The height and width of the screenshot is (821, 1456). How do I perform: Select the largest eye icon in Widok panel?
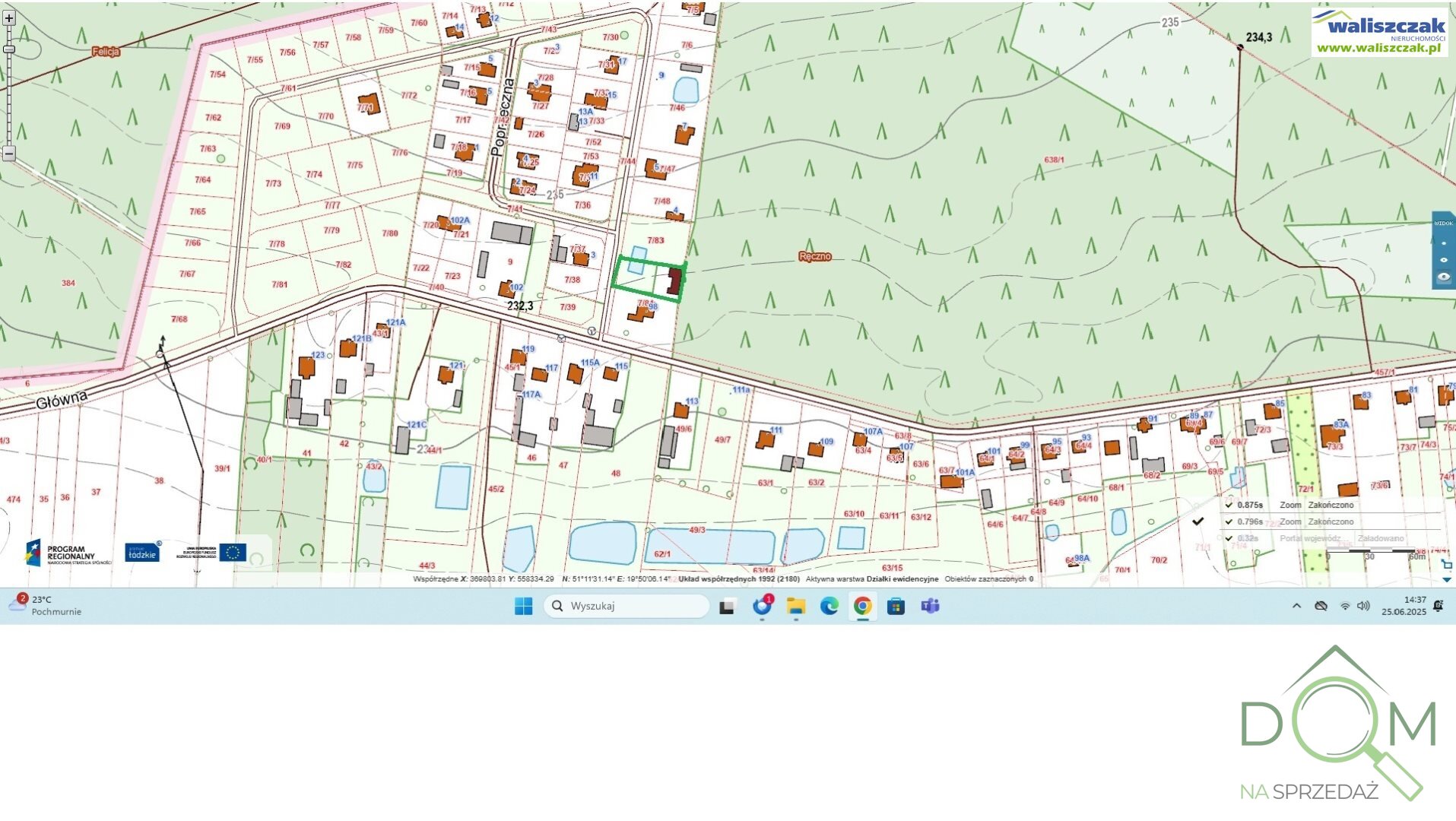pos(1444,277)
